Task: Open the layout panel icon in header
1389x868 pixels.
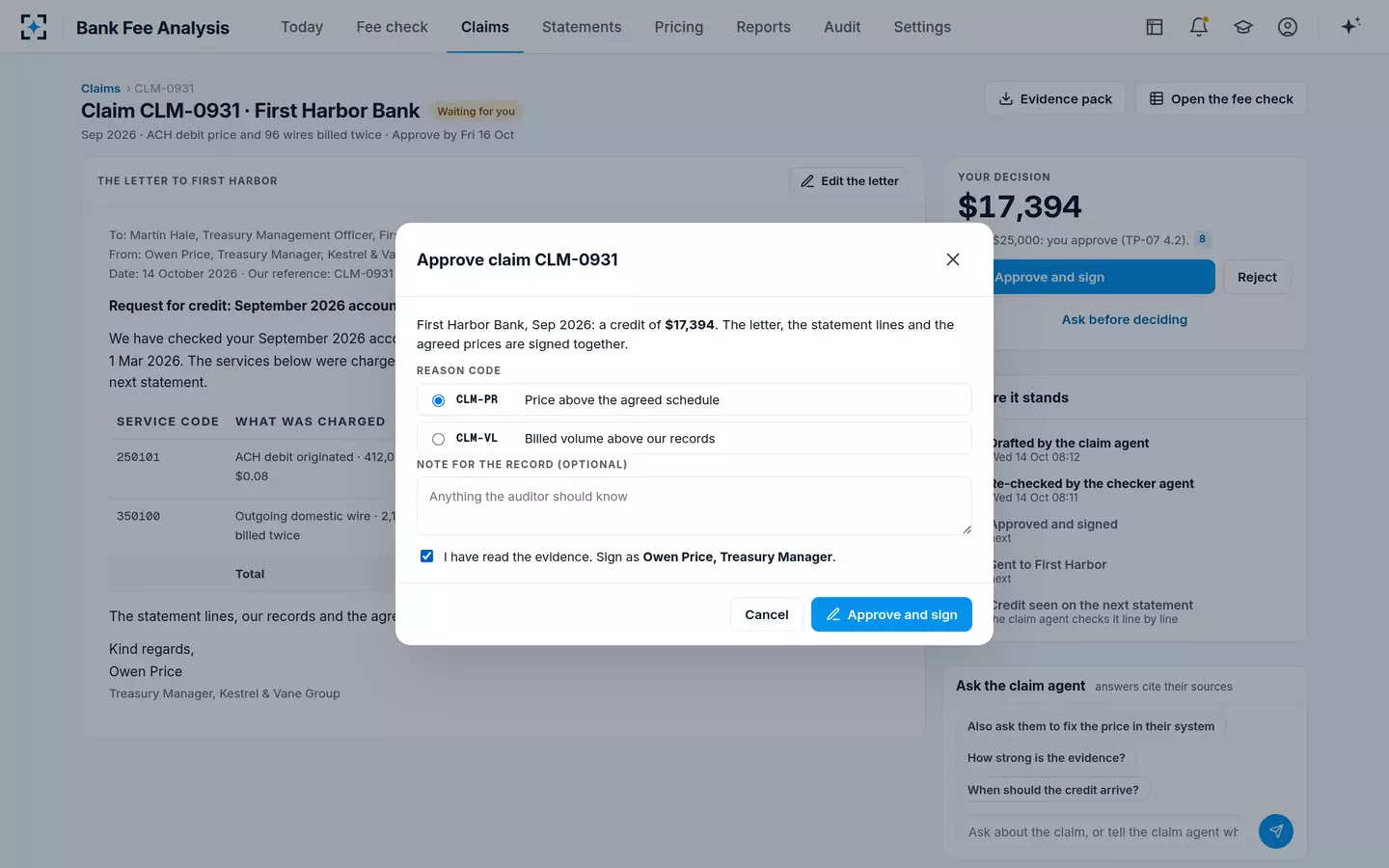Action: click(1155, 27)
